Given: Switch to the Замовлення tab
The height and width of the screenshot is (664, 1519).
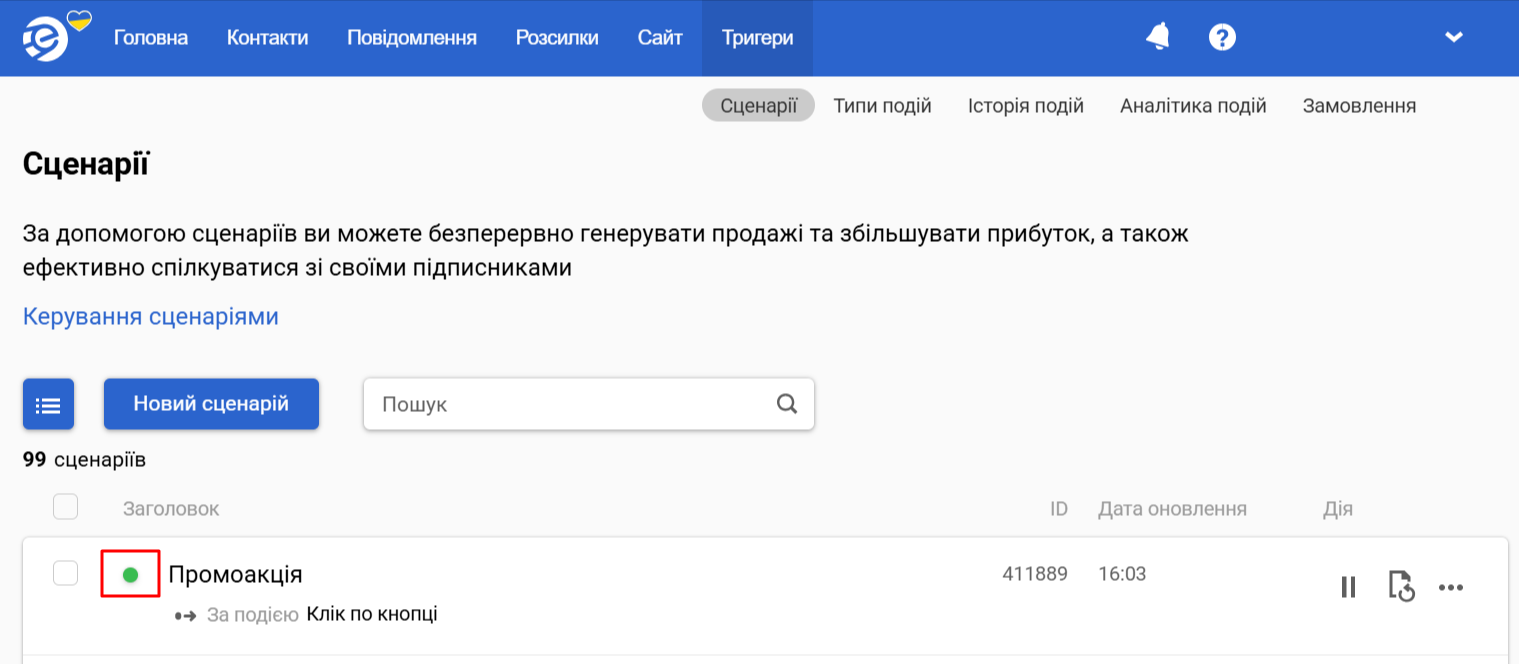Looking at the screenshot, I should 1359,106.
